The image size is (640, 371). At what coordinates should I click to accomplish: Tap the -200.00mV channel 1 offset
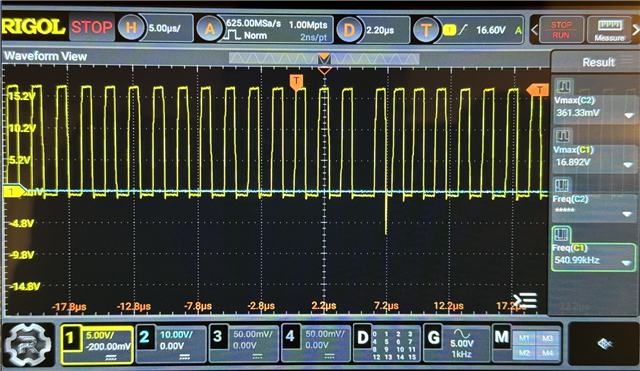[x=108, y=347]
